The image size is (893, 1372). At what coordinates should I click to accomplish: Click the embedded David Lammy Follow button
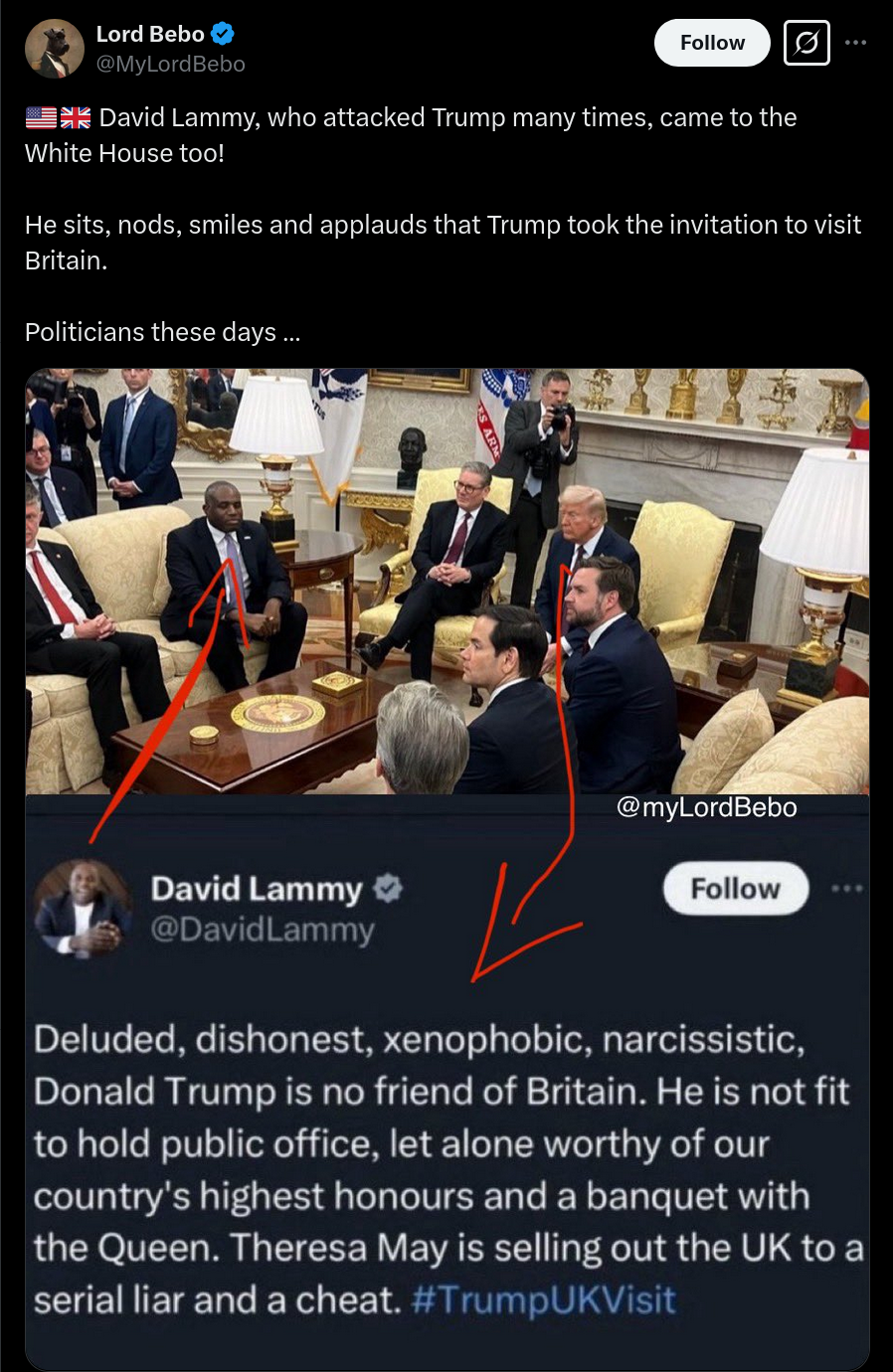click(x=736, y=888)
